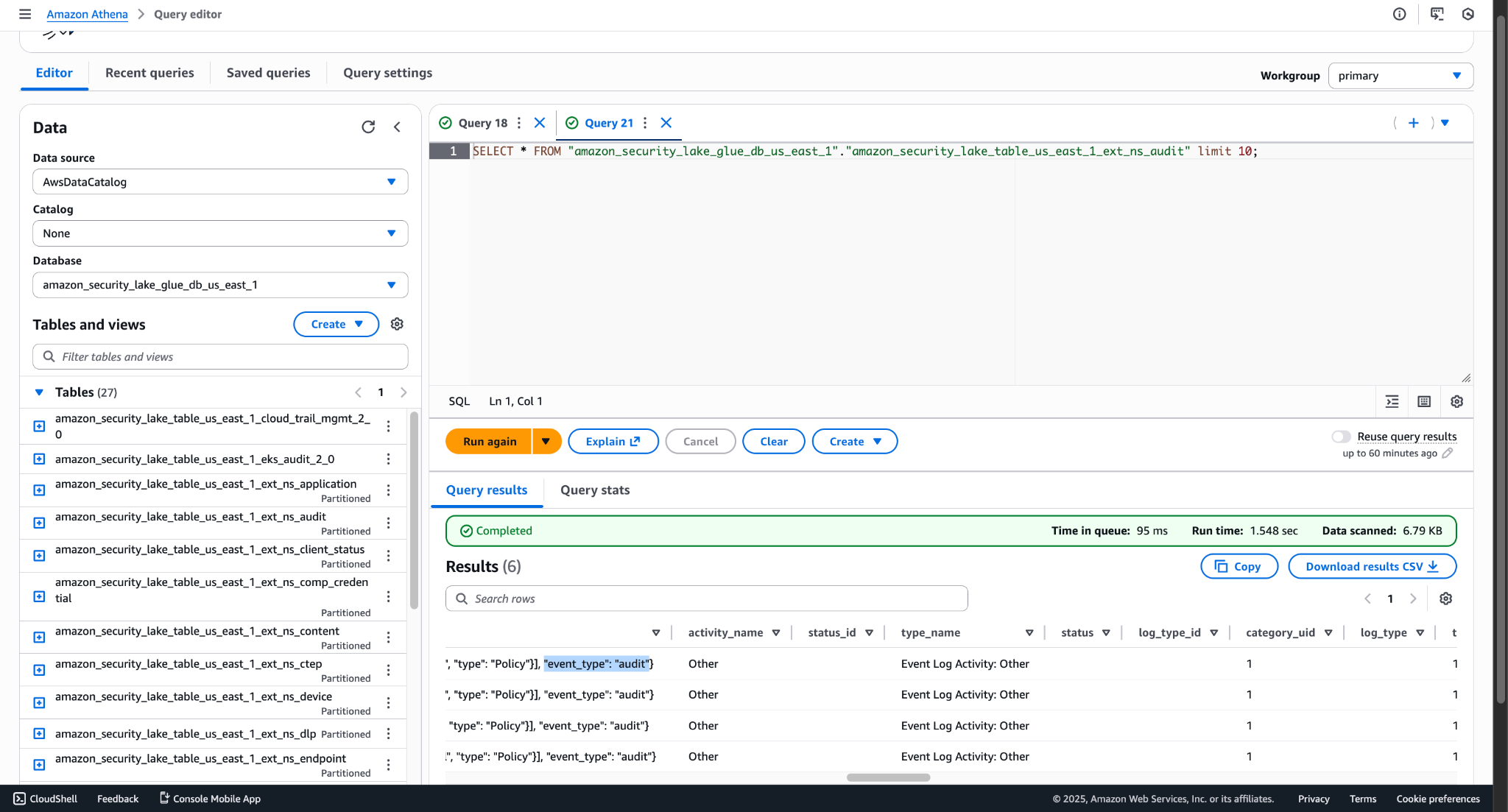This screenshot has width=1508, height=812.
Task: Select the Query 18 tab
Action: click(482, 123)
